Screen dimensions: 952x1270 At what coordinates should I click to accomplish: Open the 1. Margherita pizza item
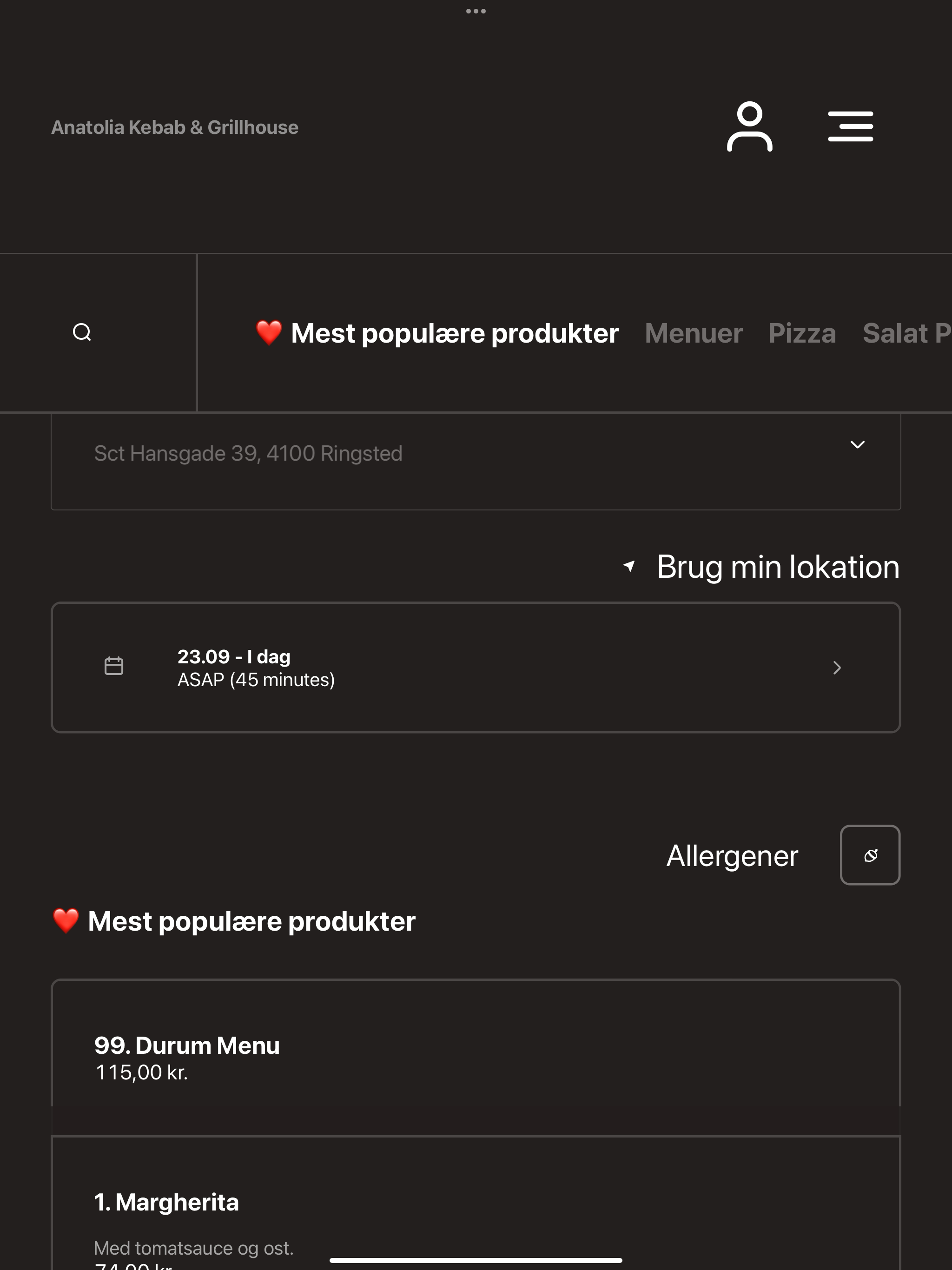click(476, 1204)
